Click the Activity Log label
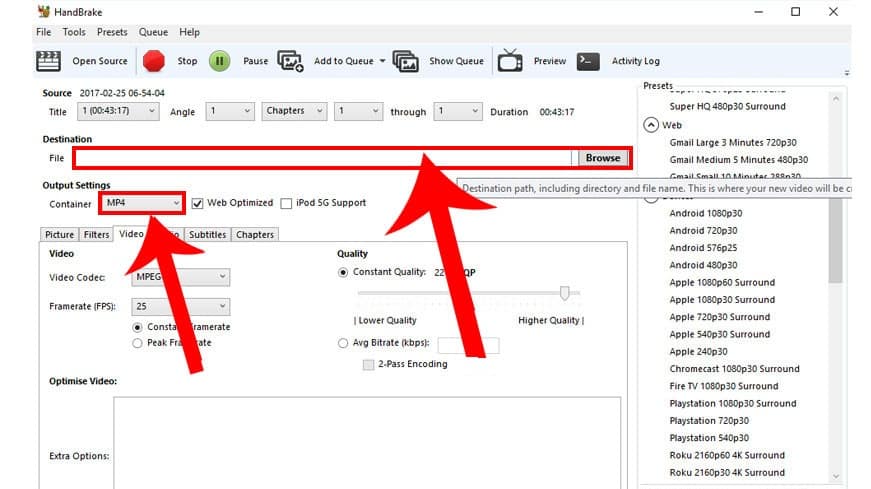The image size is (871, 489). coord(635,61)
